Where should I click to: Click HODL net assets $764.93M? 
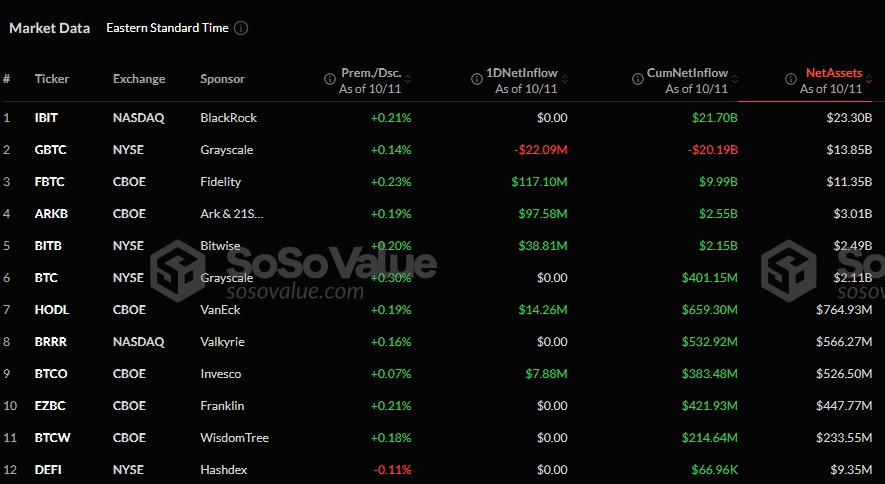coord(844,310)
